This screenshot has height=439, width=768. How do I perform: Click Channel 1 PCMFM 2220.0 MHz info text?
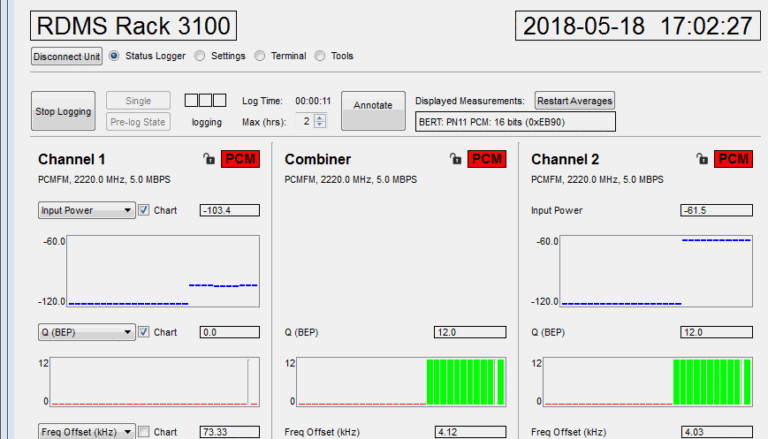[104, 180]
